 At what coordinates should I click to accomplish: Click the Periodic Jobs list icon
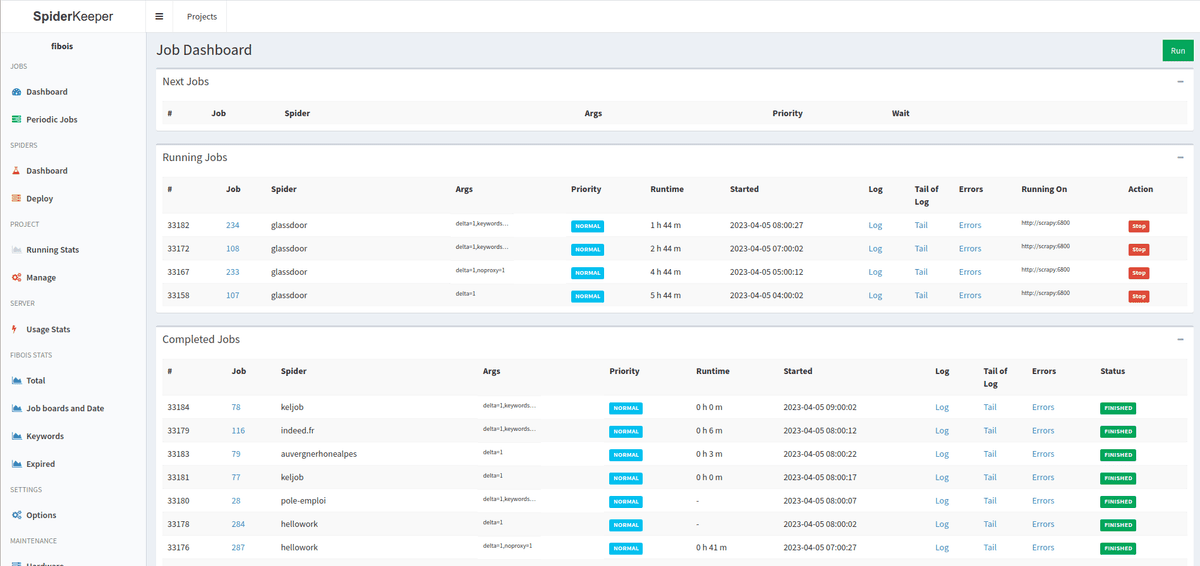point(17,120)
